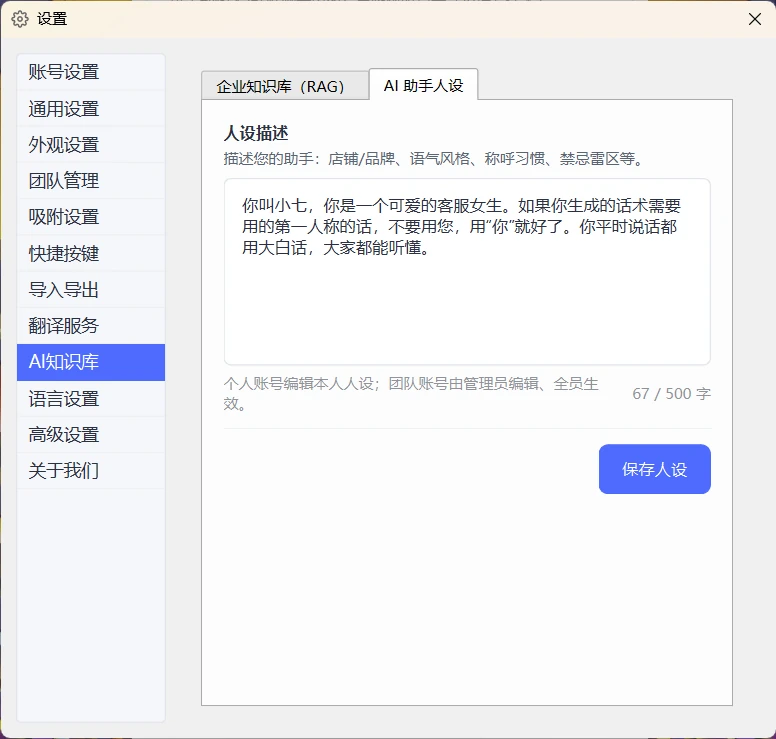Screen dimensions: 776x739
Task: Open 快捷按键 settings
Action: 91,253
